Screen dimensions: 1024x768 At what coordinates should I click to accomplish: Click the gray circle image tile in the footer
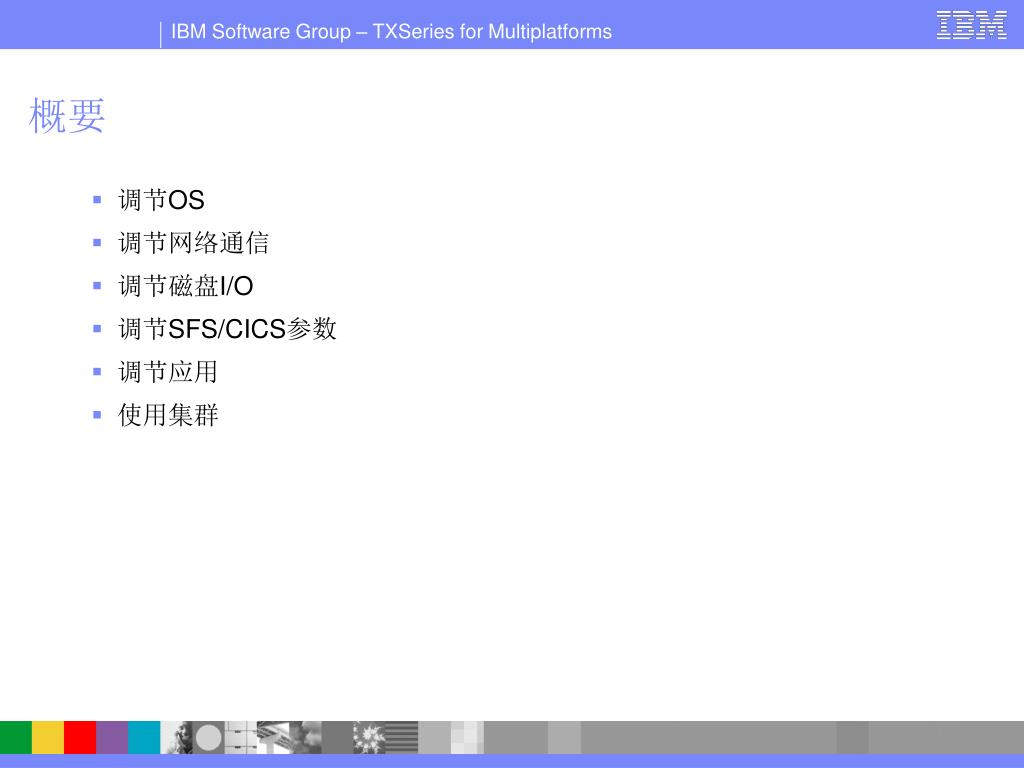pos(208,737)
